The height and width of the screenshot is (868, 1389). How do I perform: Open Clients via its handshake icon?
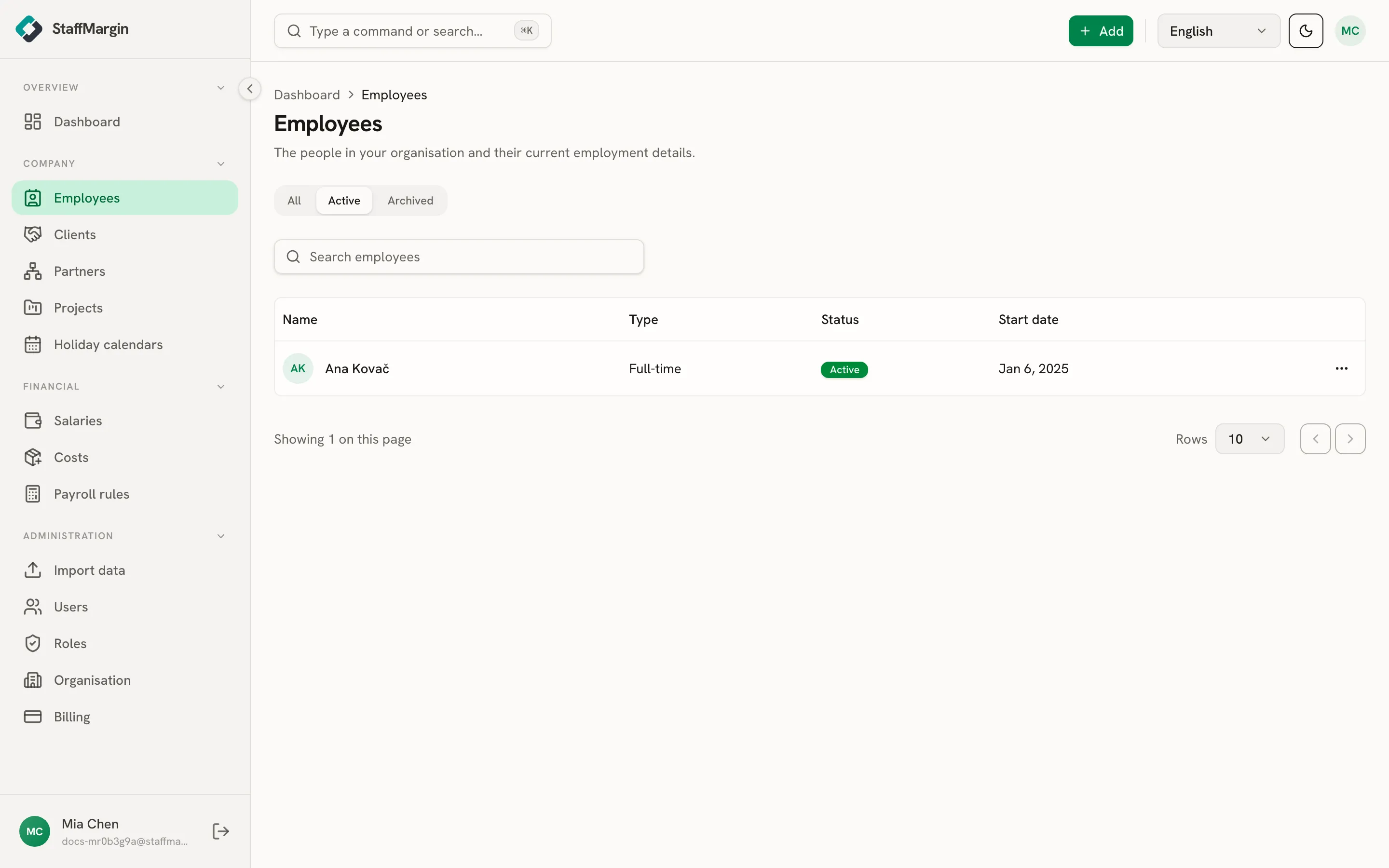pyautogui.click(x=33, y=235)
